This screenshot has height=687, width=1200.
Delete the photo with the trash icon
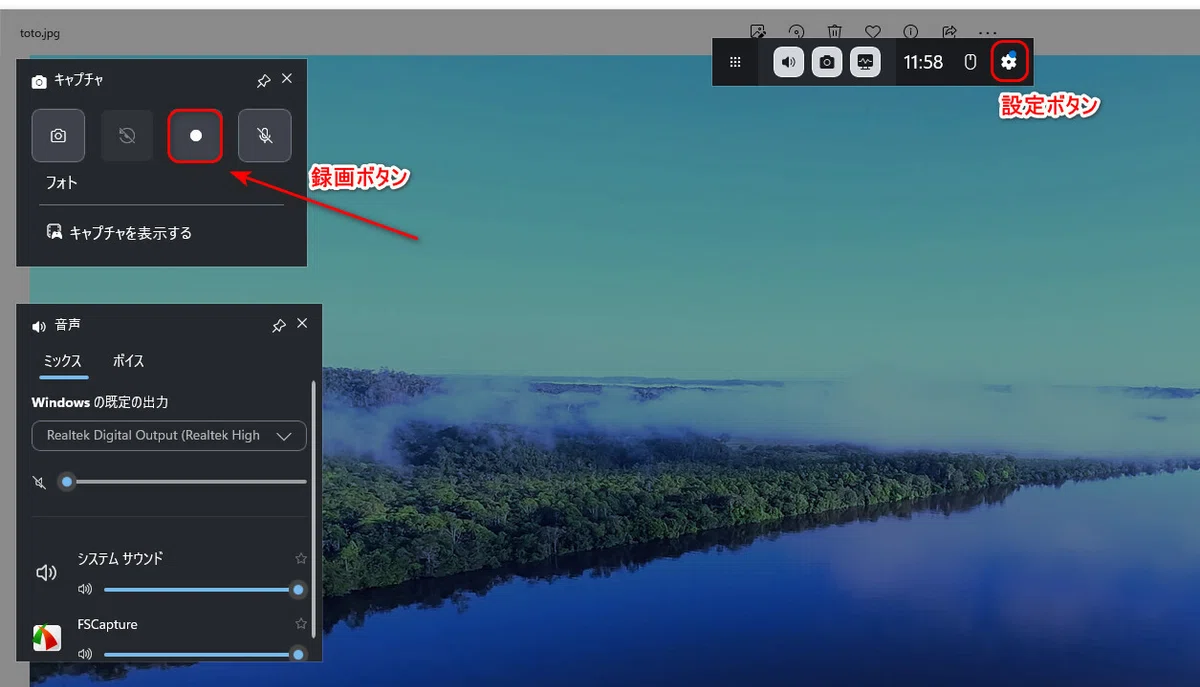(x=834, y=32)
